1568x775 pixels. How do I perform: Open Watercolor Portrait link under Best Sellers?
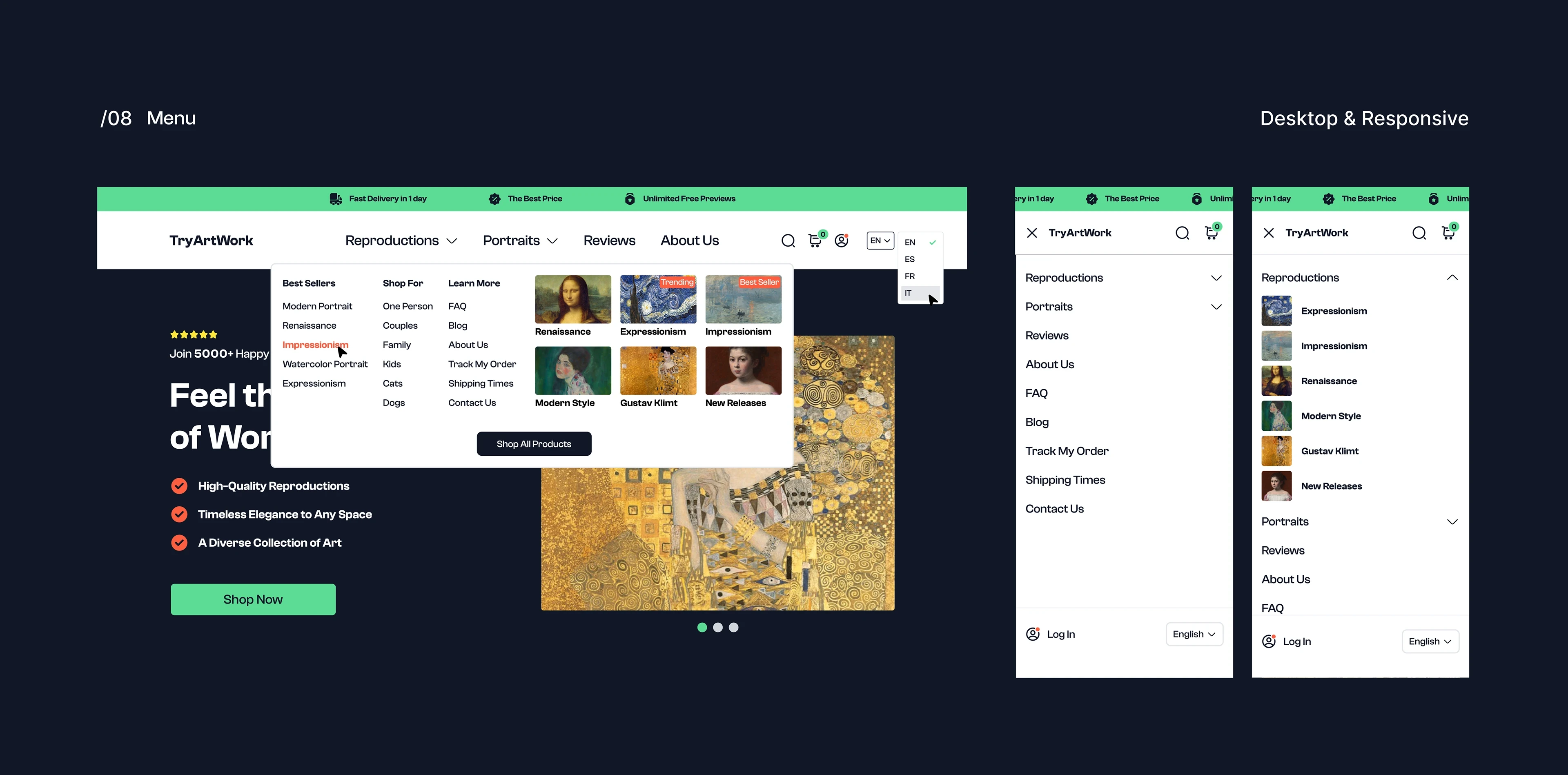point(325,364)
